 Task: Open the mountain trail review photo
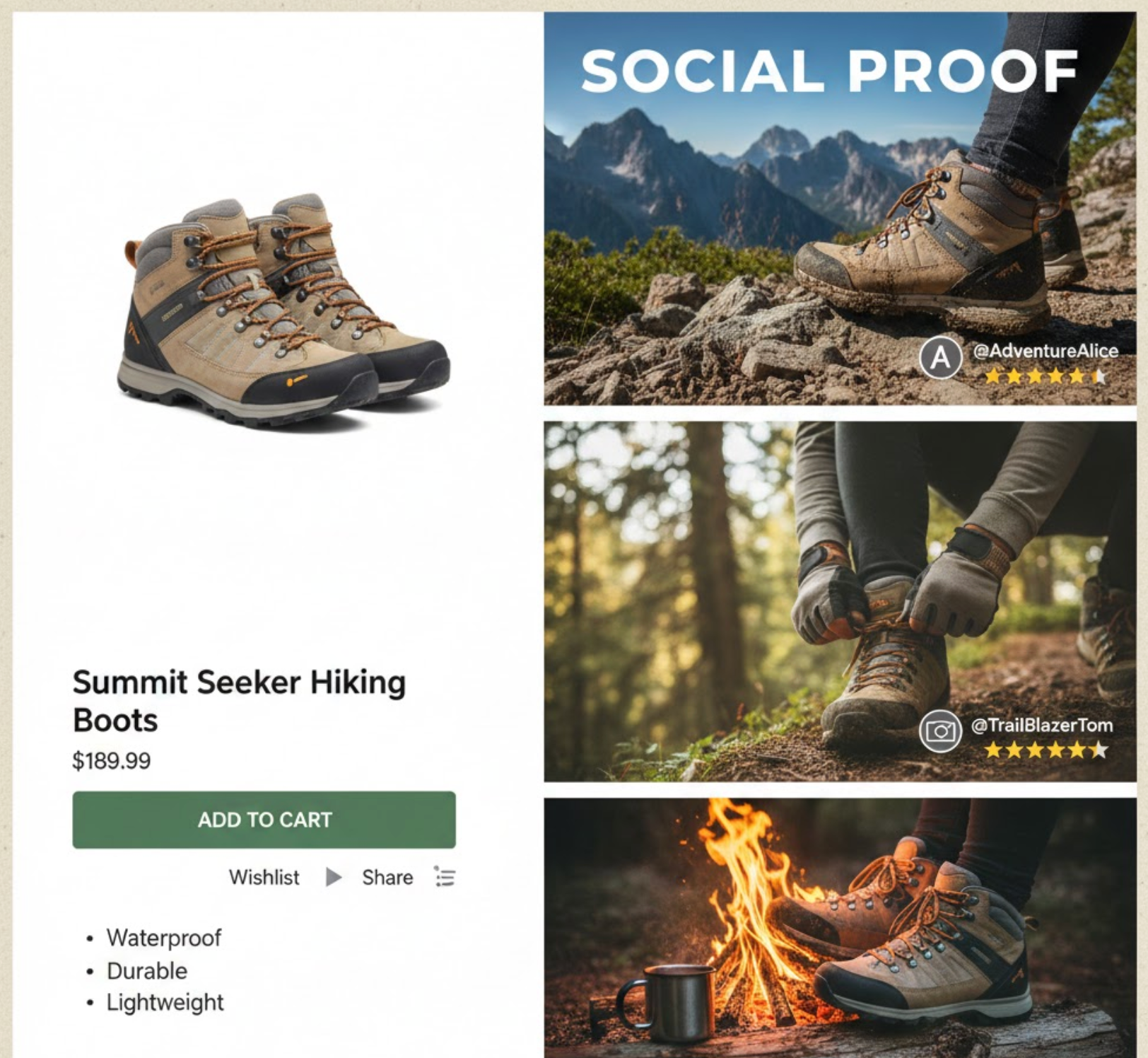[x=840, y=209]
